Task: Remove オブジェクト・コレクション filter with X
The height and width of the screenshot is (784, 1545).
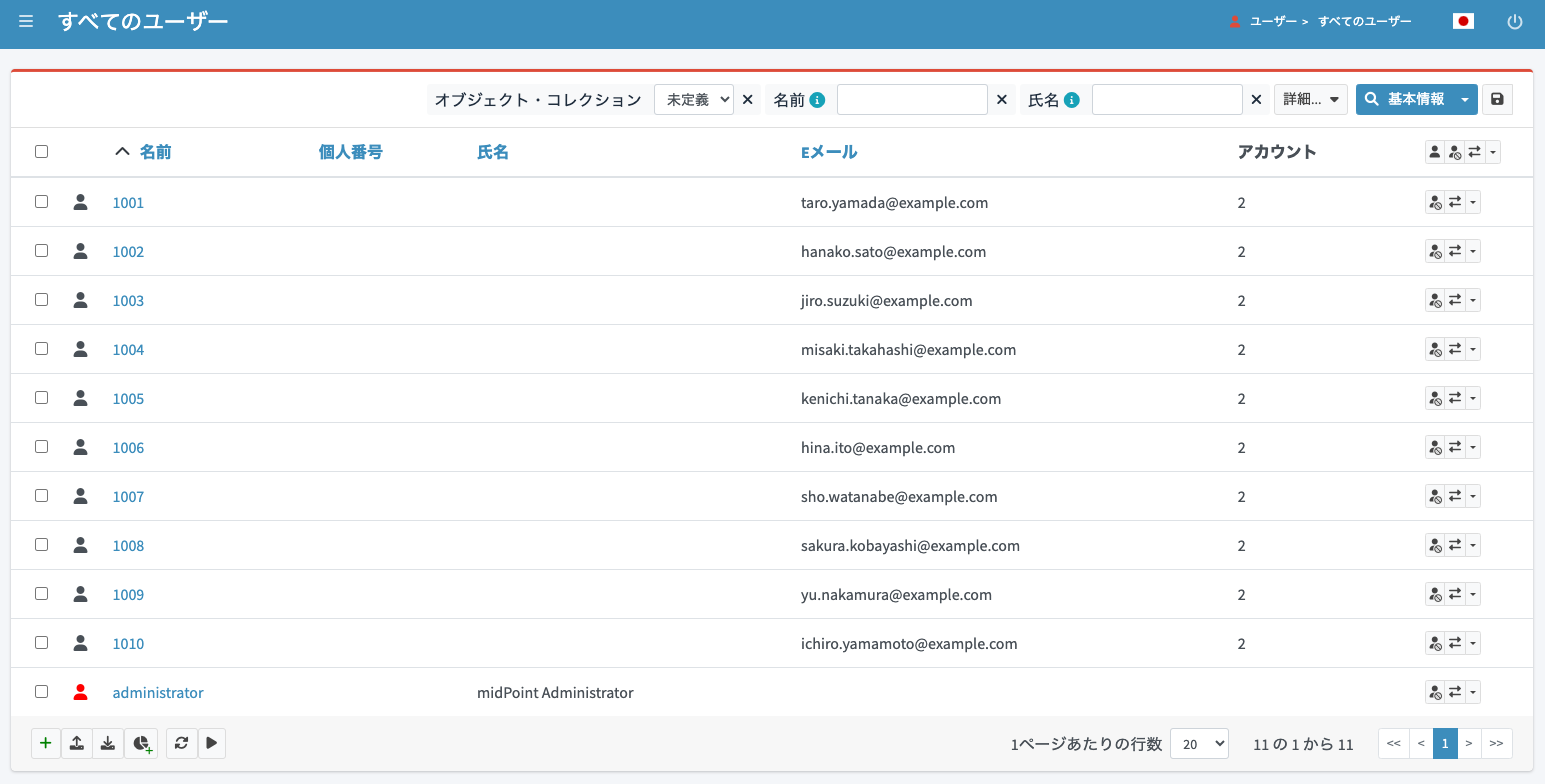Action: 747,100
